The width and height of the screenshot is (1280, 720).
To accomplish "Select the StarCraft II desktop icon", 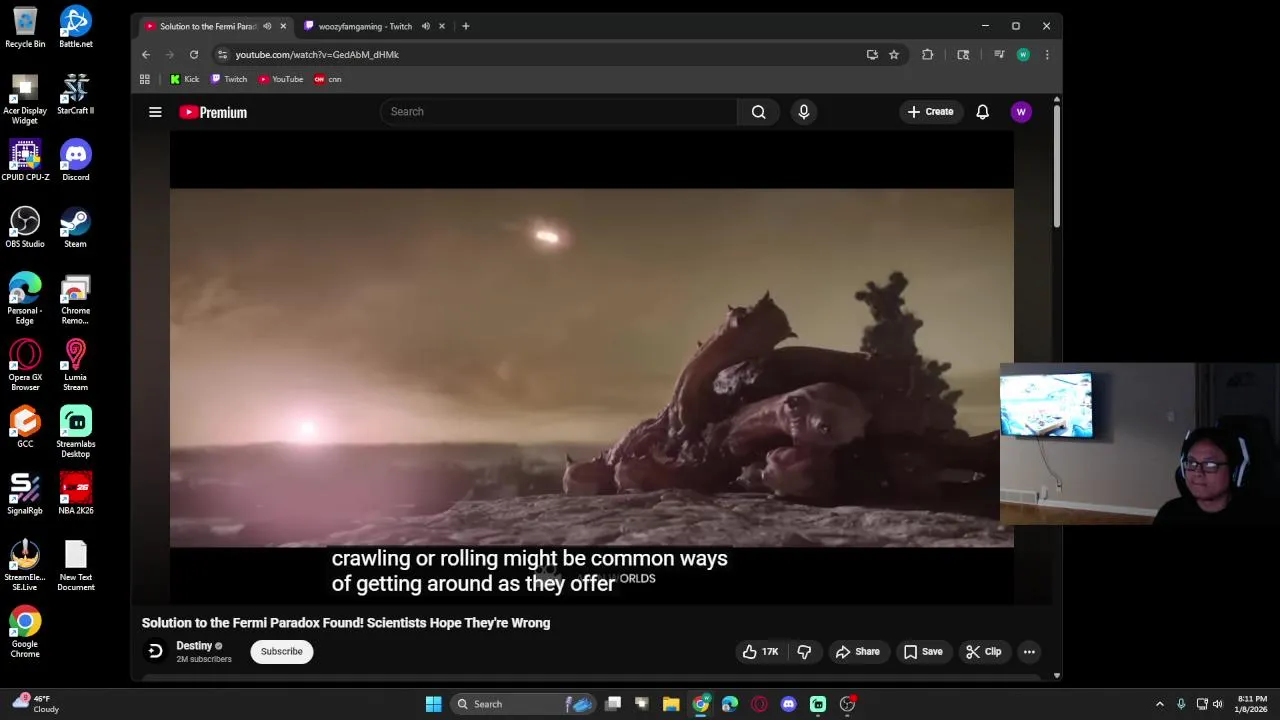I will coord(75,94).
